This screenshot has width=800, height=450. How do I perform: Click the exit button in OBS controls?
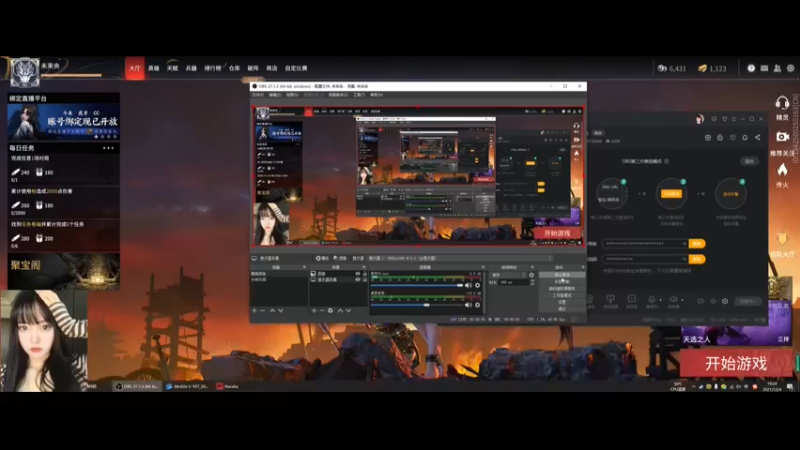click(562, 309)
